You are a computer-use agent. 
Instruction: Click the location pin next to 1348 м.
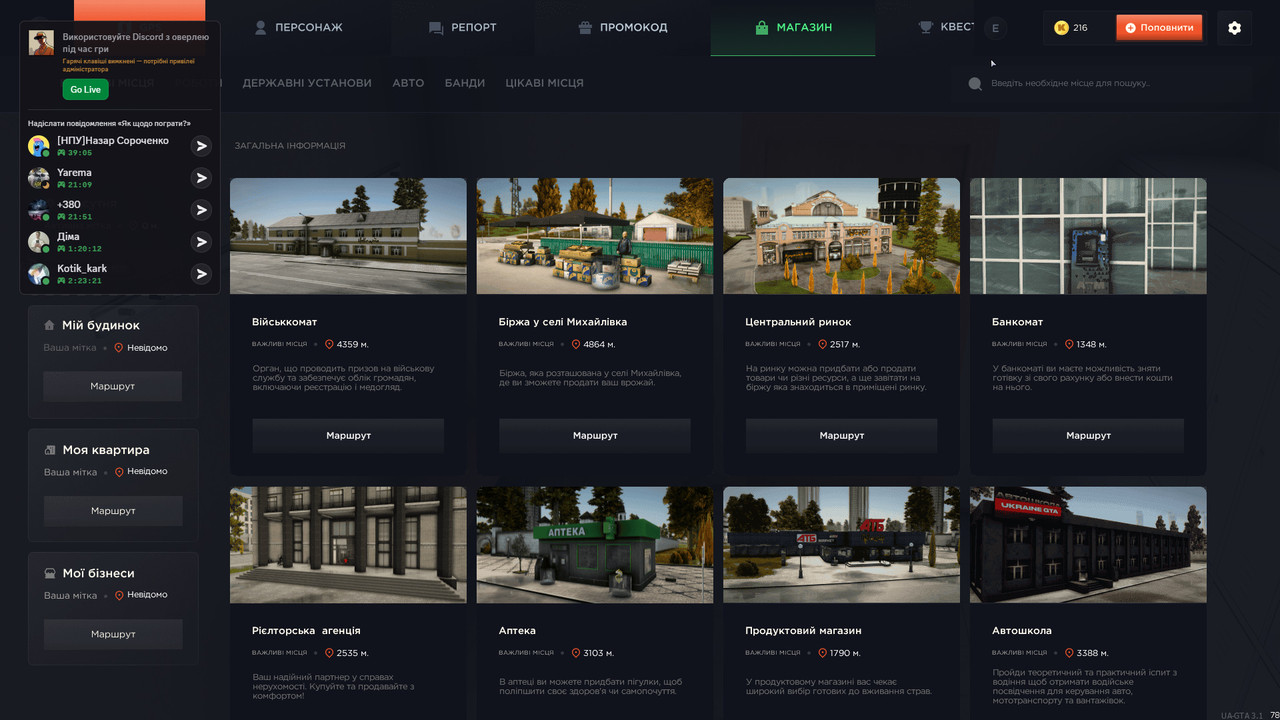point(1069,345)
